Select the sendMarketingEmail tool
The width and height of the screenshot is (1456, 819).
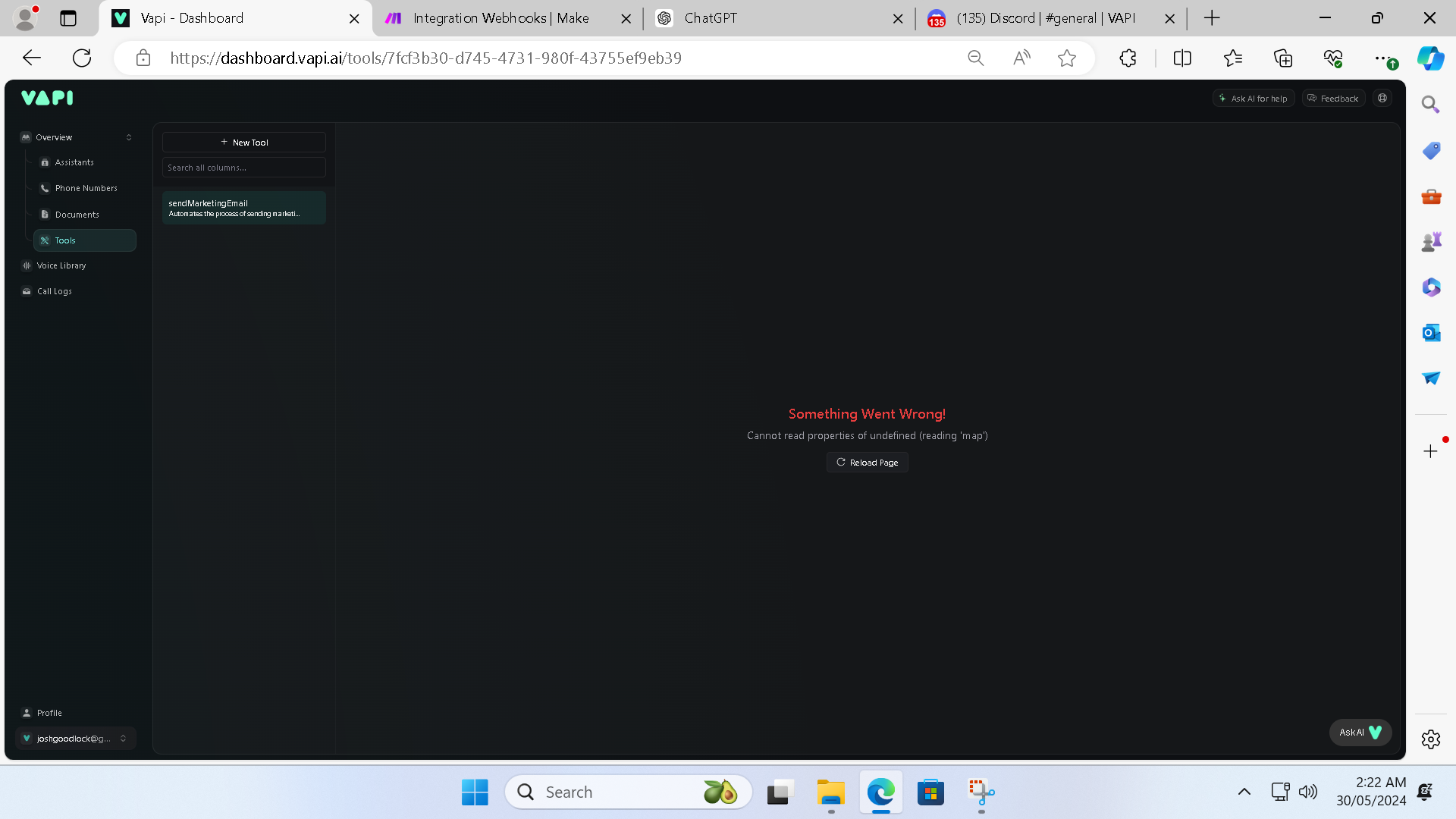tap(244, 208)
